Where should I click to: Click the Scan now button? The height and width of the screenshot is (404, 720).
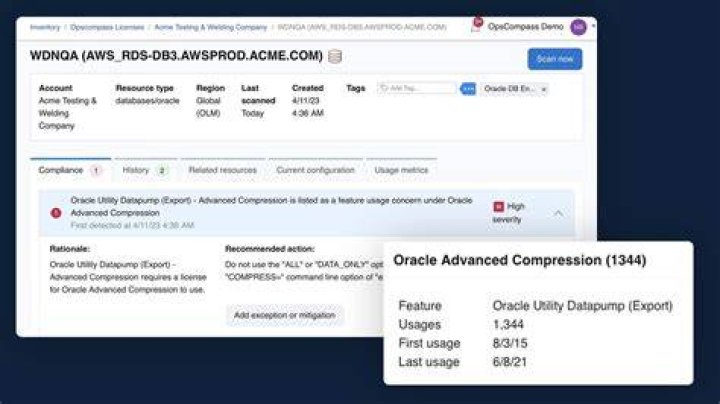click(x=555, y=59)
